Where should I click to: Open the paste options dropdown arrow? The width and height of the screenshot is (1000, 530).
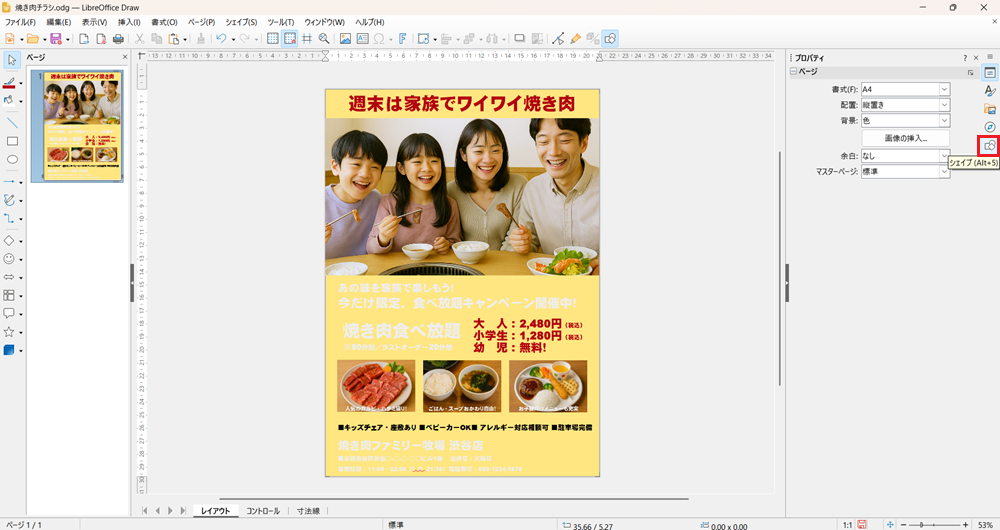185,40
